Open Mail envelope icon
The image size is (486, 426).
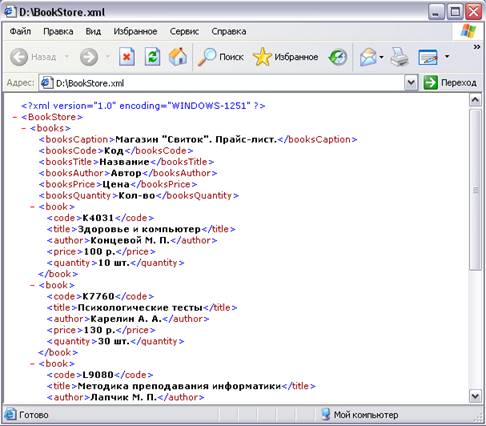tap(368, 57)
